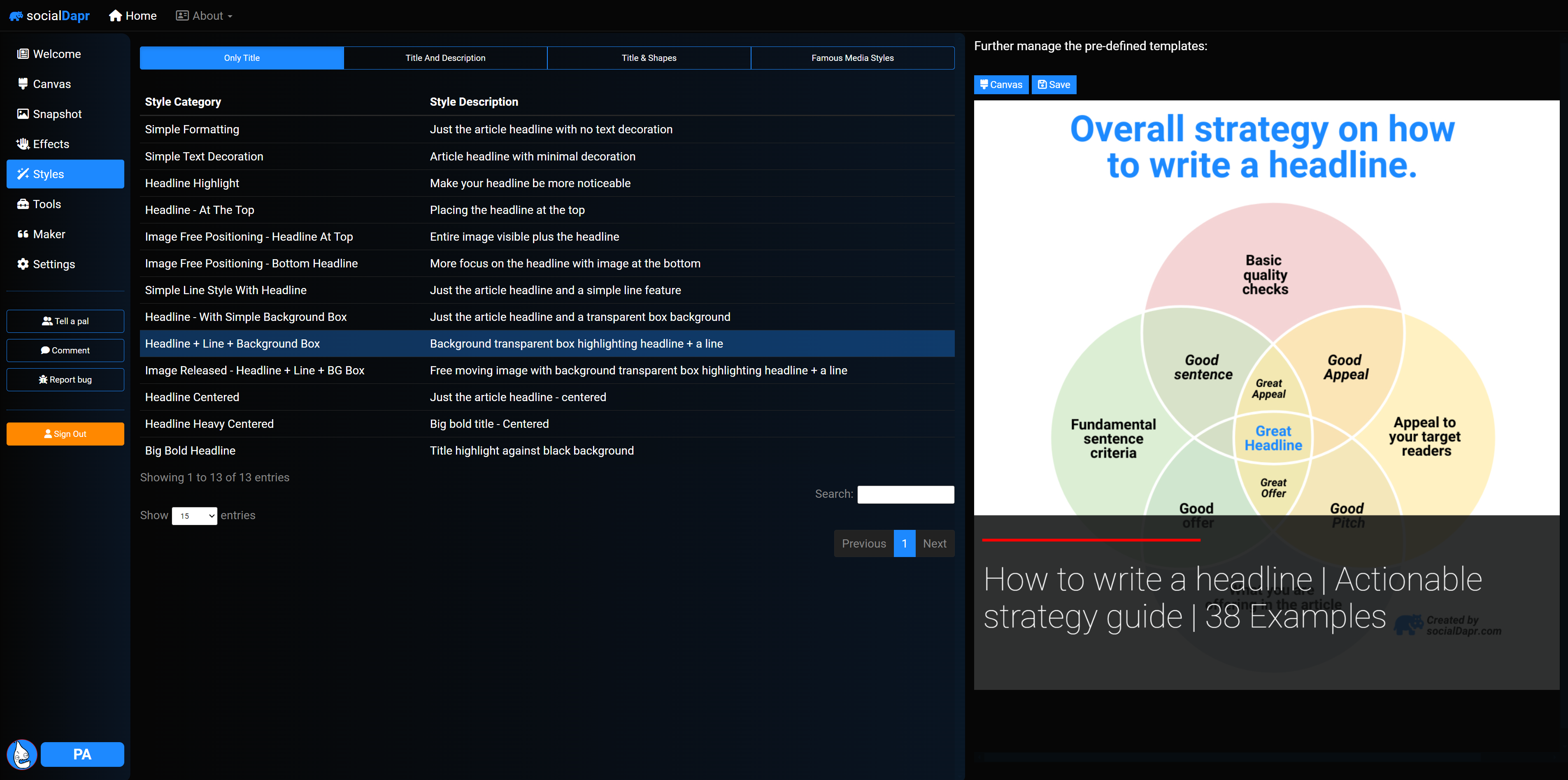Switch to Title And Description tab
This screenshot has height=780, width=1568.
click(446, 58)
